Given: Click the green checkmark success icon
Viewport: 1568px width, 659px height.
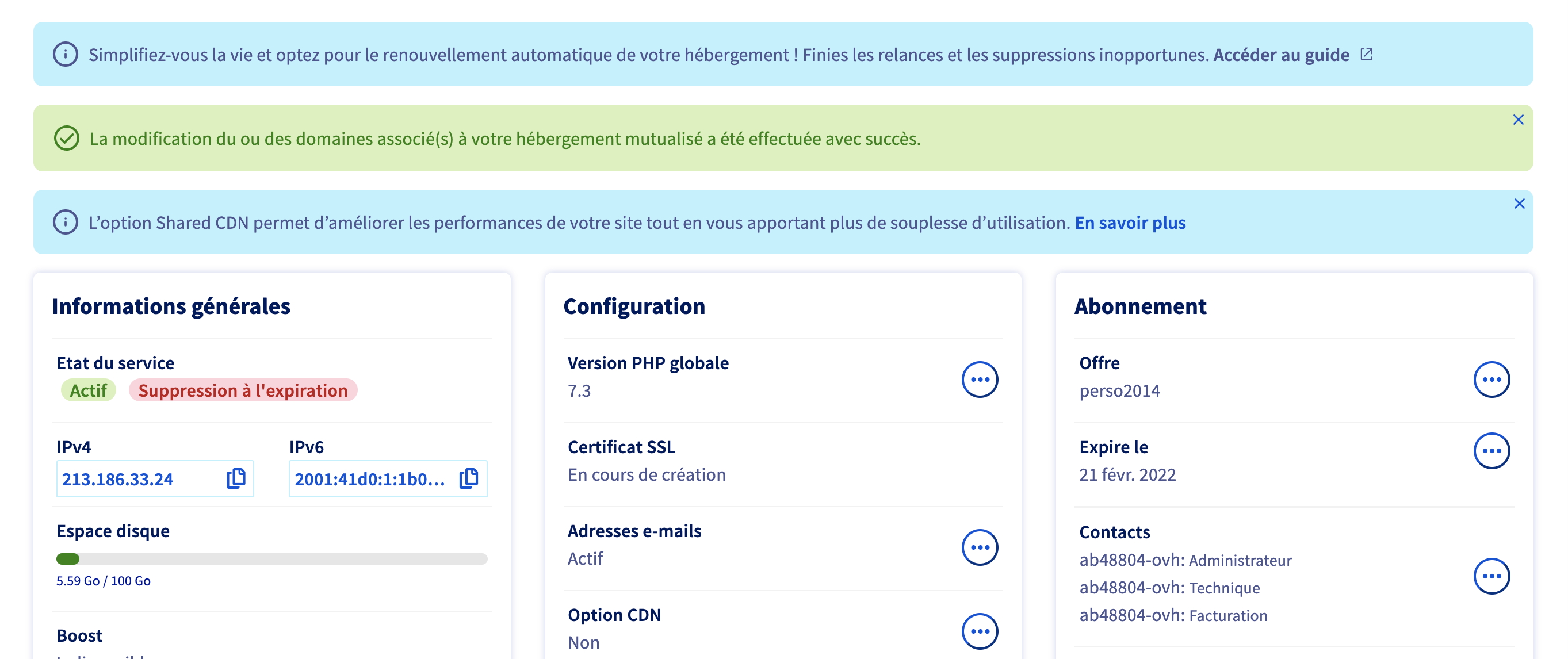Looking at the screenshot, I should pos(66,138).
